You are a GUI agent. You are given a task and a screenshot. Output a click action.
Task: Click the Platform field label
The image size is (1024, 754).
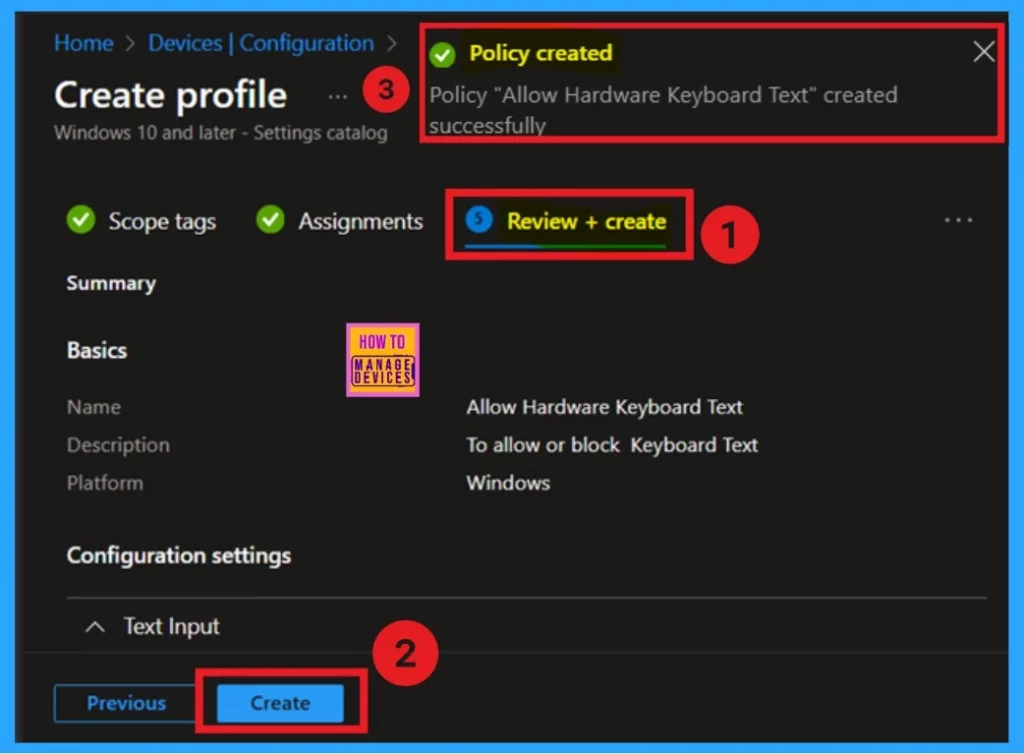(104, 483)
